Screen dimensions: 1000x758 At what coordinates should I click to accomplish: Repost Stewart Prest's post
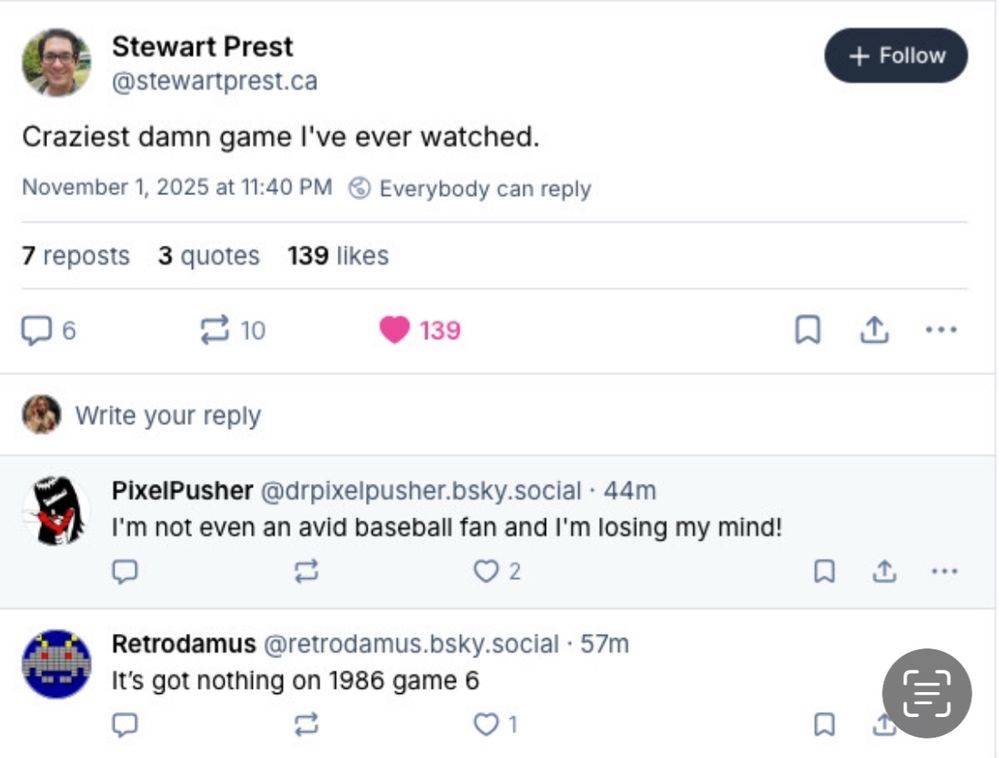[215, 330]
